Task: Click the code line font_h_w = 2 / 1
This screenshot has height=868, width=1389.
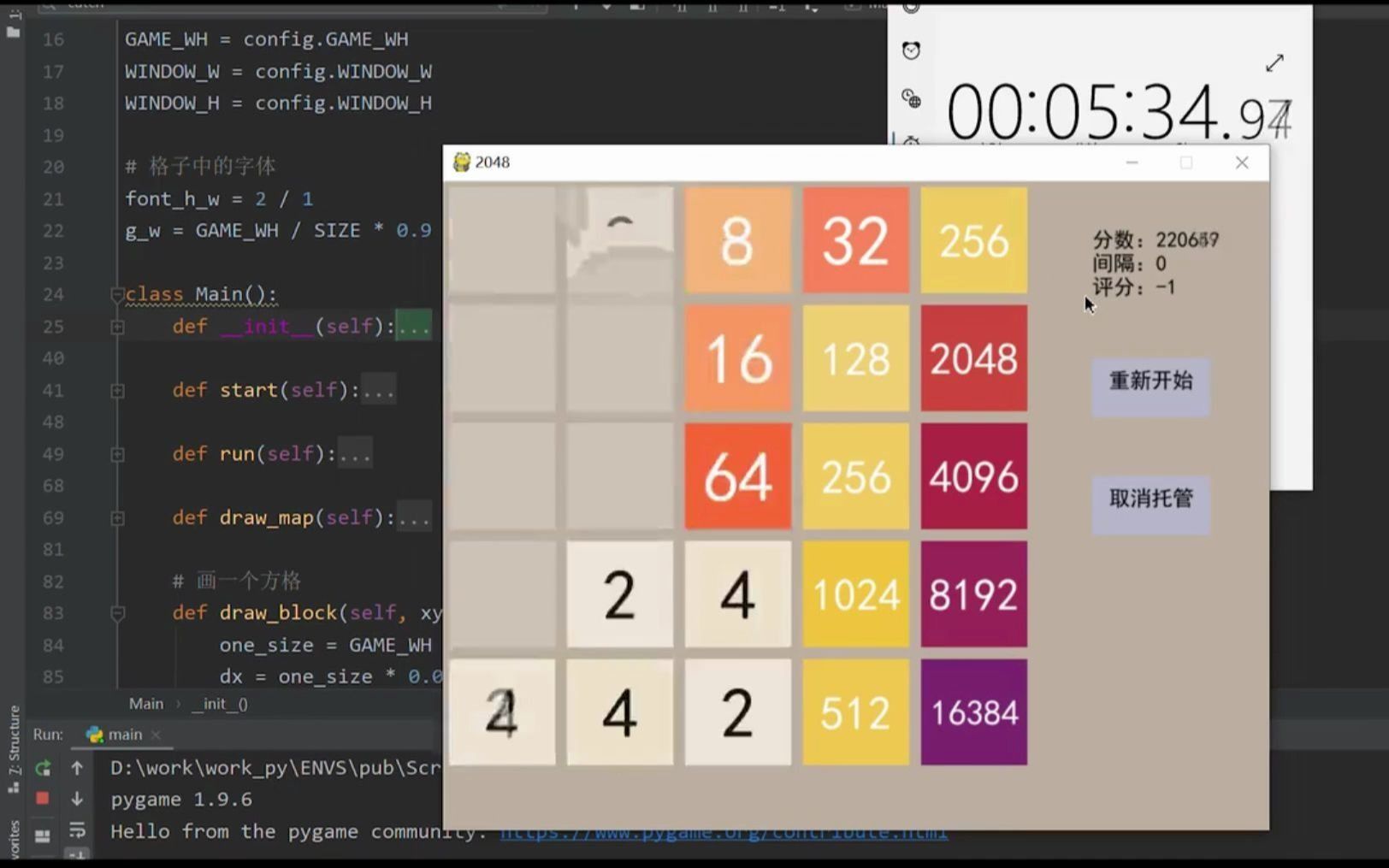Action: tap(219, 198)
